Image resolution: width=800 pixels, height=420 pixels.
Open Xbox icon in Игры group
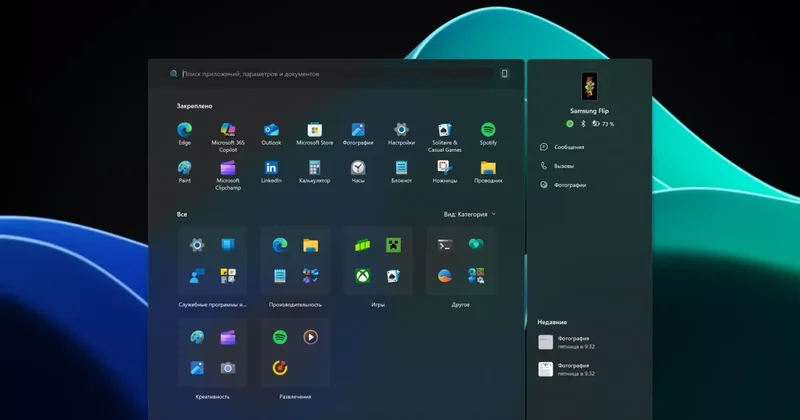[x=363, y=276]
